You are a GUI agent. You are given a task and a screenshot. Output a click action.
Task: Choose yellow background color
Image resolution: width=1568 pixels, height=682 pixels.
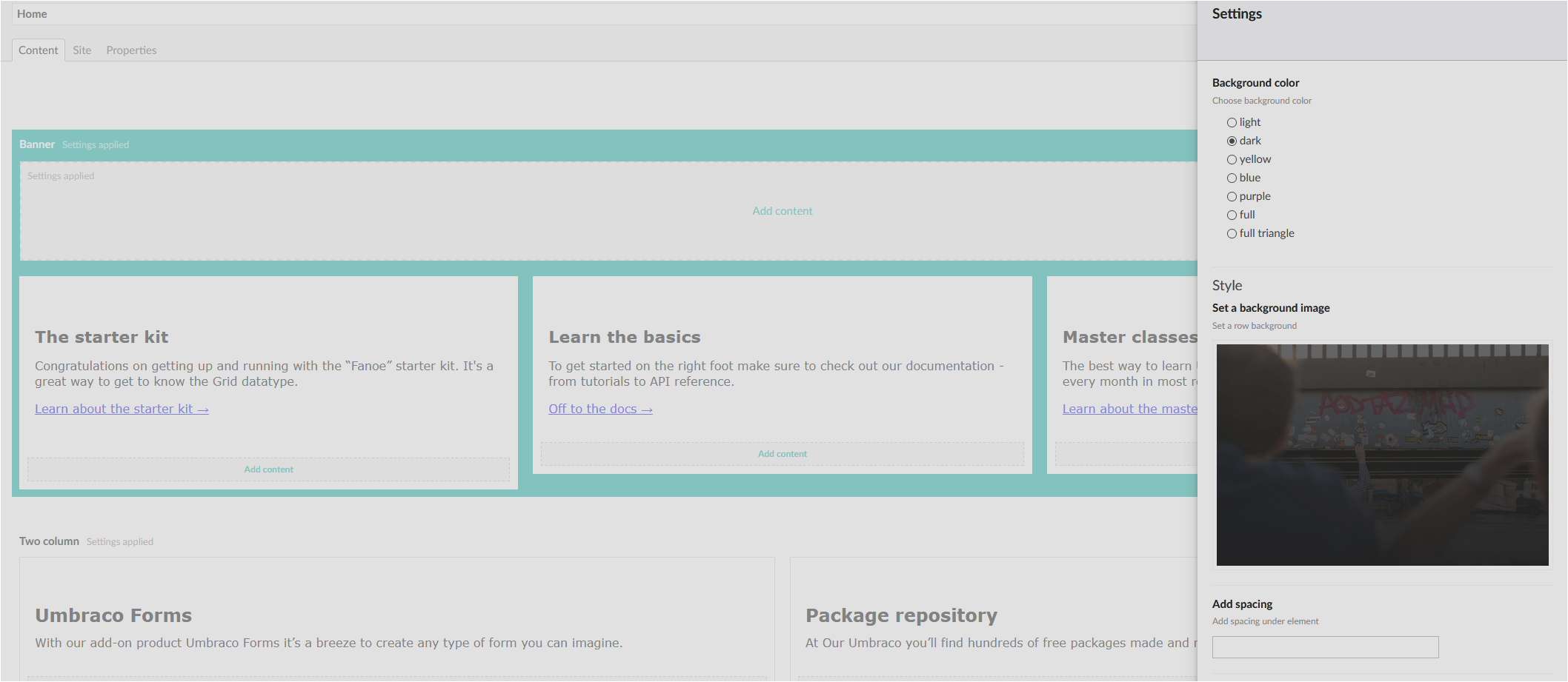click(1232, 160)
